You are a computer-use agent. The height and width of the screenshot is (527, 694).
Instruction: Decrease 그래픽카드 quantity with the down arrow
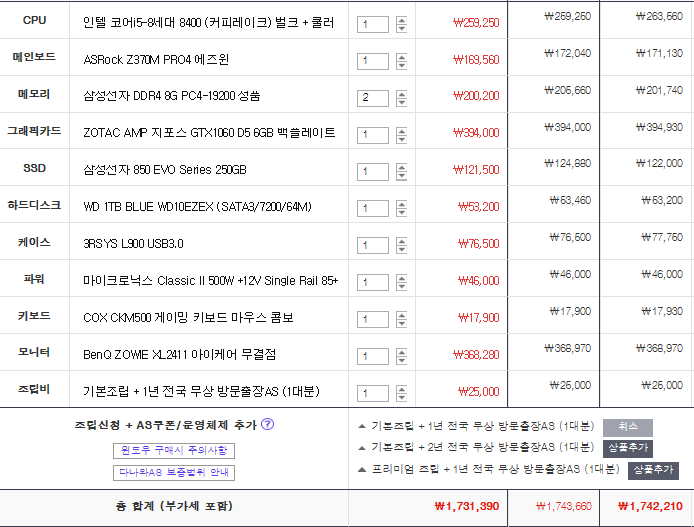(401, 139)
